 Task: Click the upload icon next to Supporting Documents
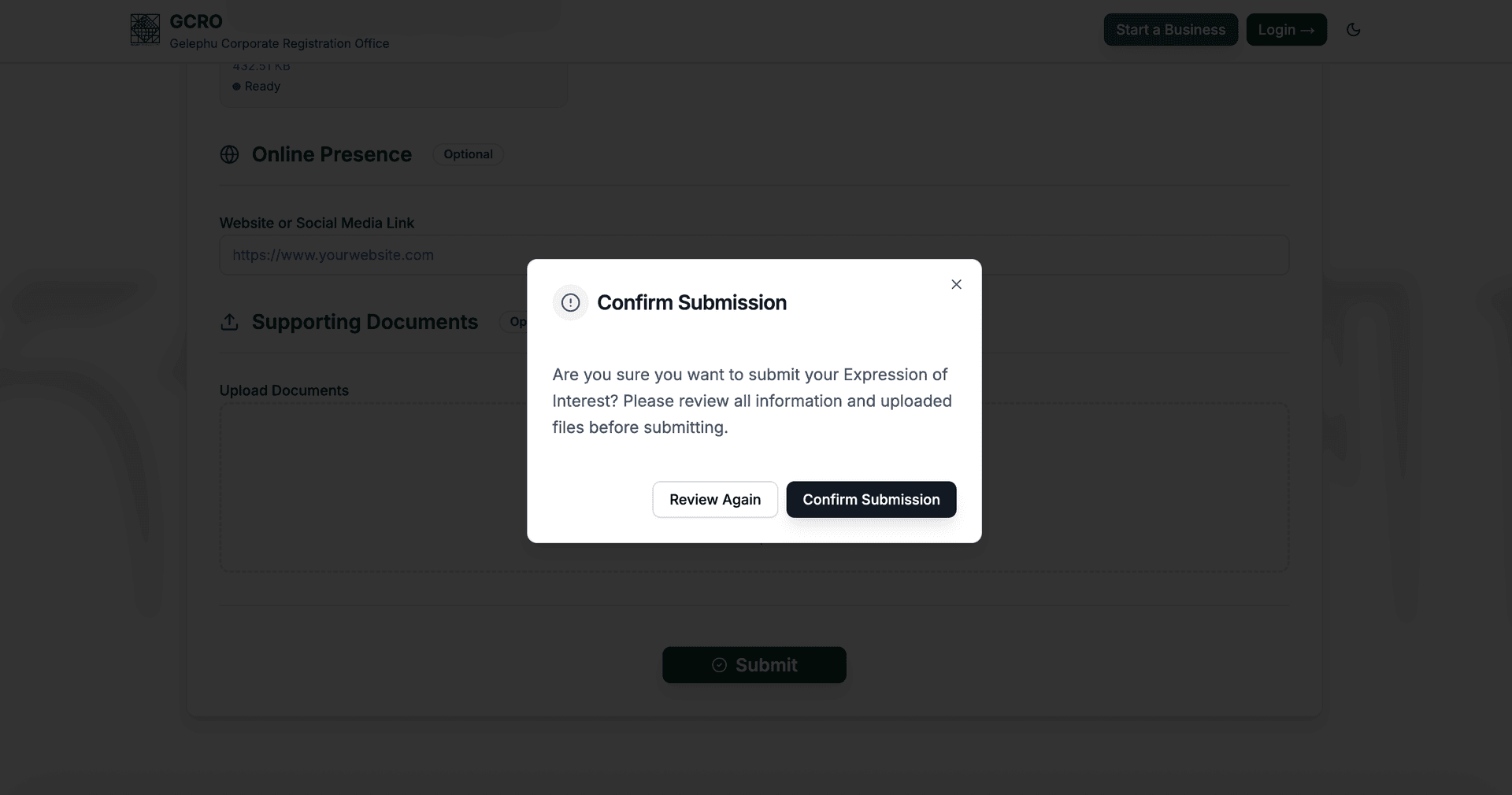pos(229,323)
